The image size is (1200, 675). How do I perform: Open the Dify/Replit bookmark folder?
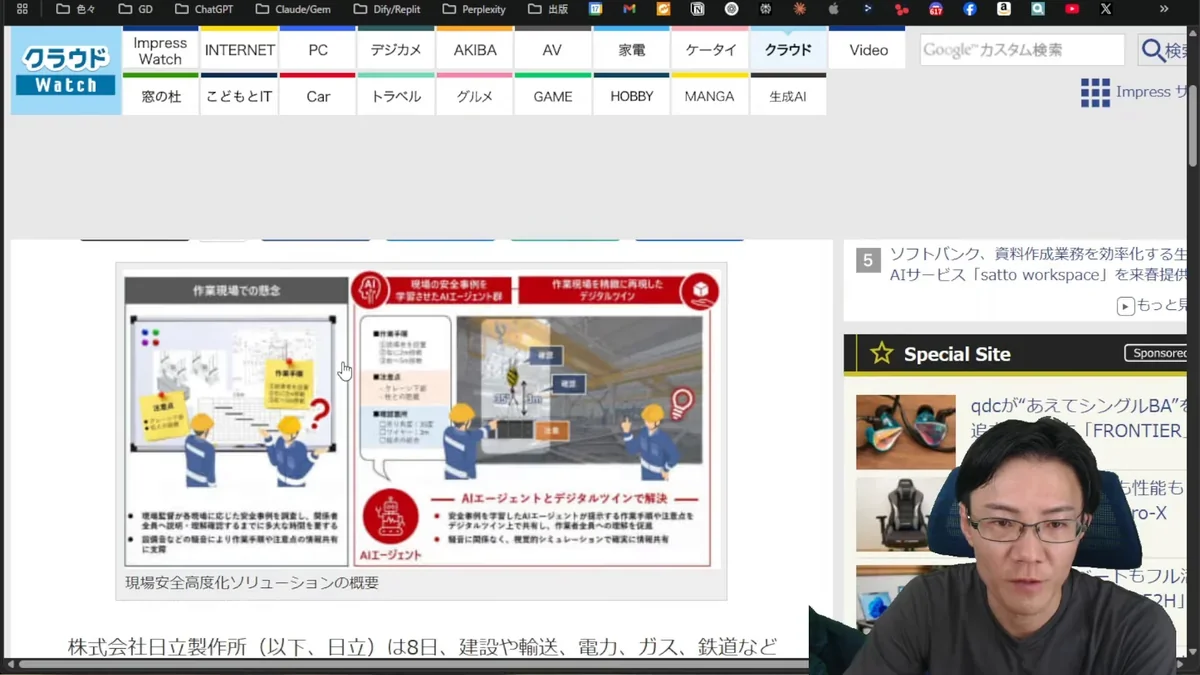(x=388, y=9)
